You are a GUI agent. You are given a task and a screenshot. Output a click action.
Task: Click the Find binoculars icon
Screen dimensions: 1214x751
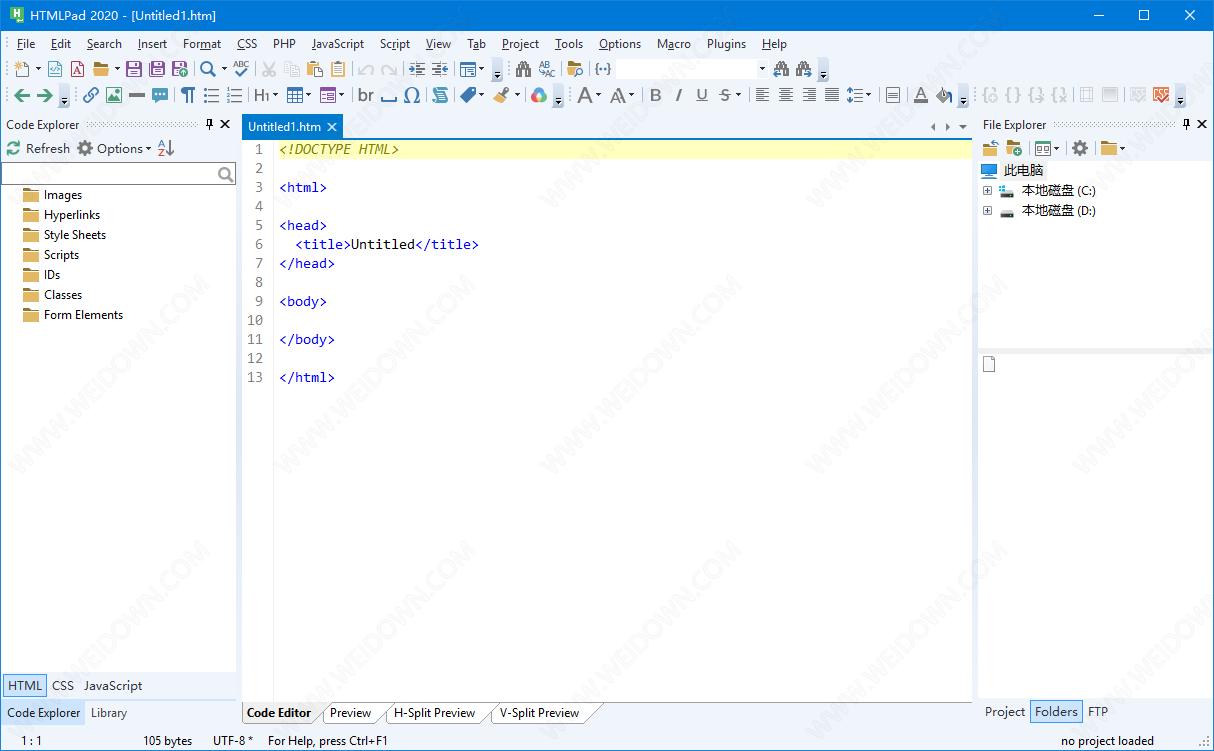(x=523, y=69)
